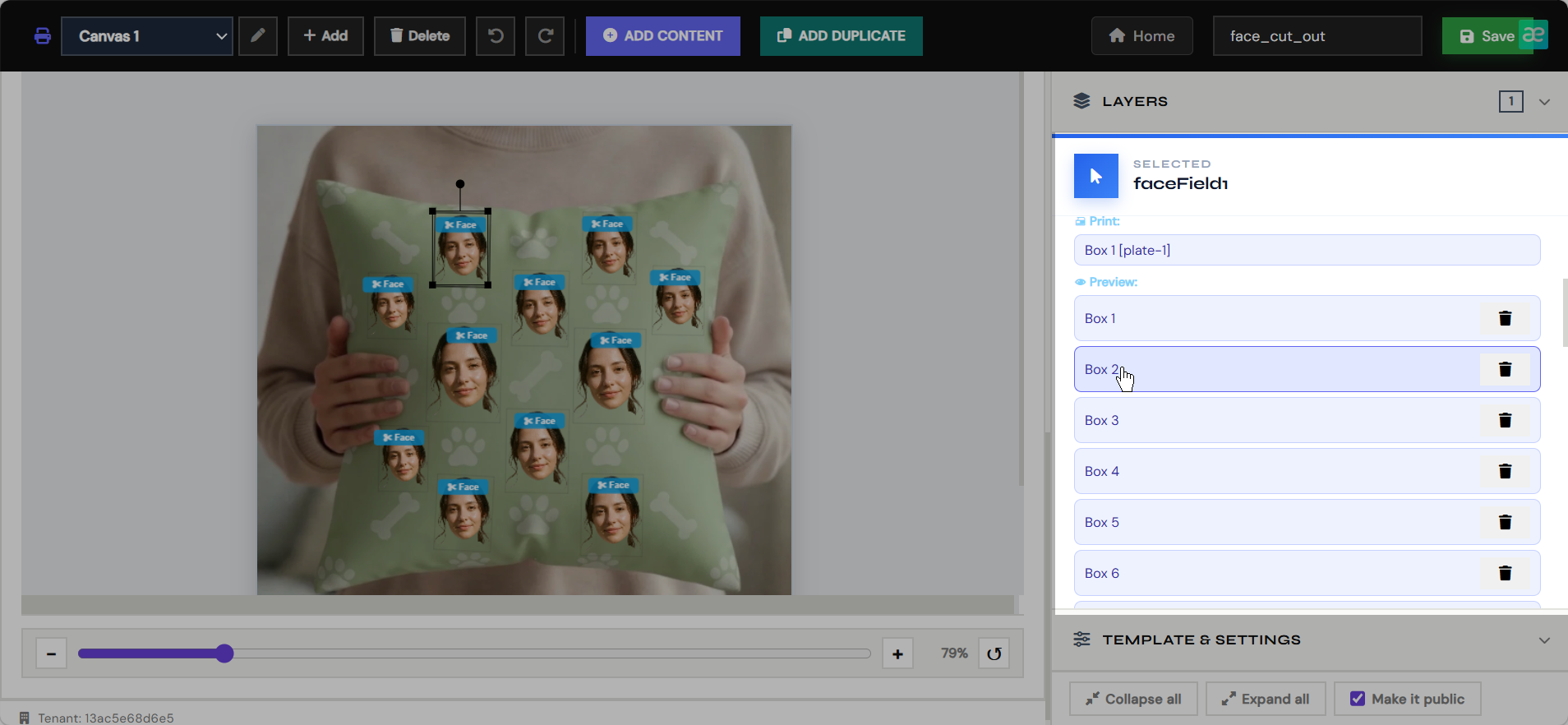Click Tenant: 13ac5e68d6e5 text
The width and height of the screenshot is (1568, 725).
point(106,718)
